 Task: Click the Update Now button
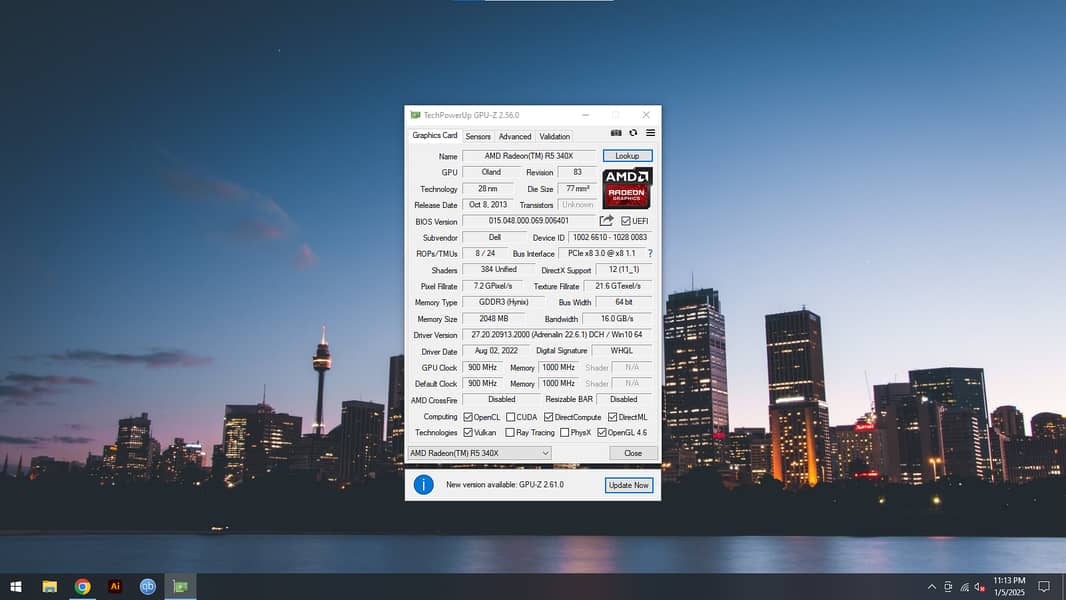point(629,485)
